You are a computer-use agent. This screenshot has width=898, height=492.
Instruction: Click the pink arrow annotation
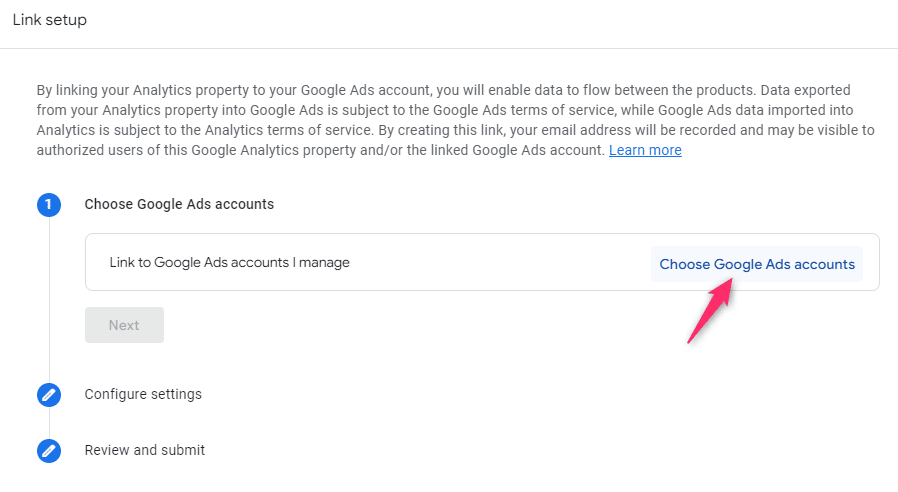[x=710, y=310]
